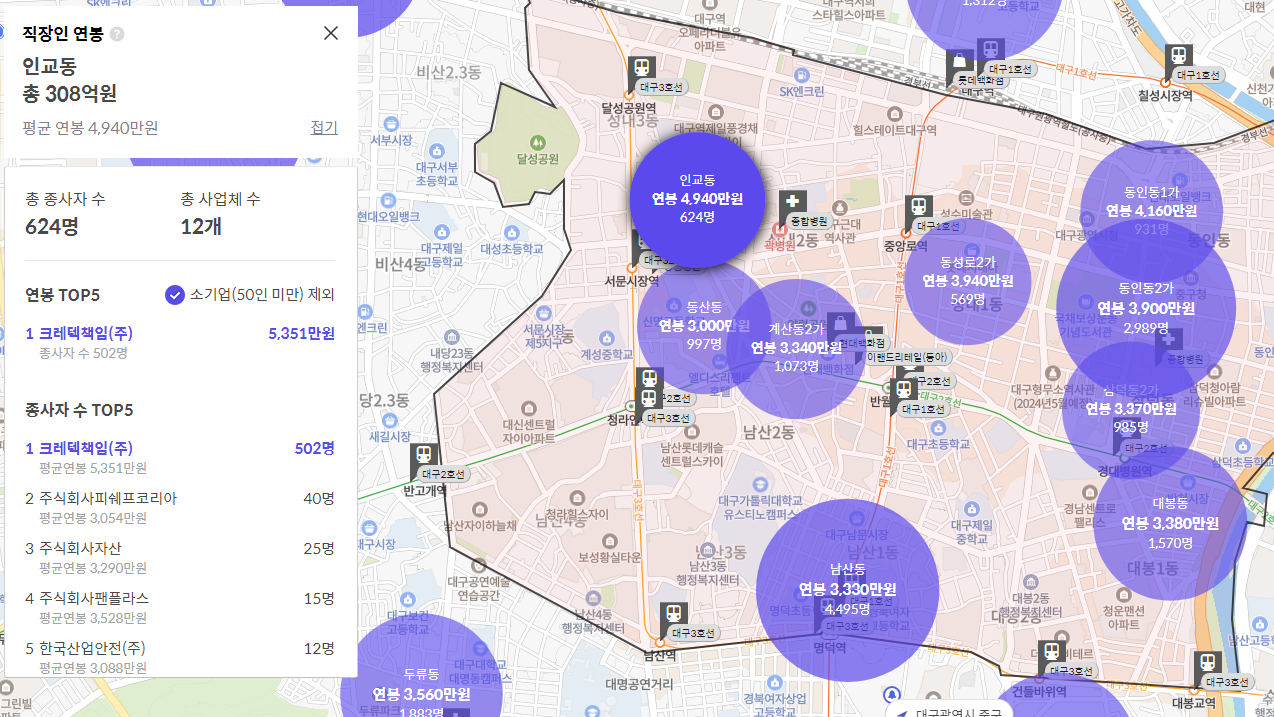Open help icon beside 직장인 연봉 title
Screen dimensions: 1274x717
117,34
